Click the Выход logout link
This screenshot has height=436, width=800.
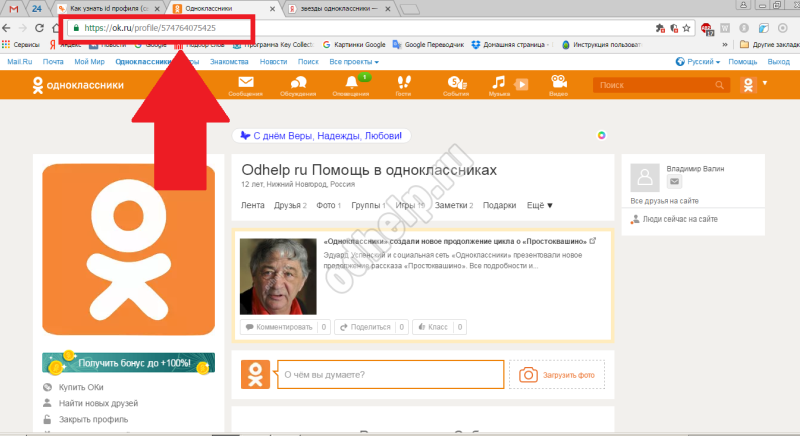779,62
